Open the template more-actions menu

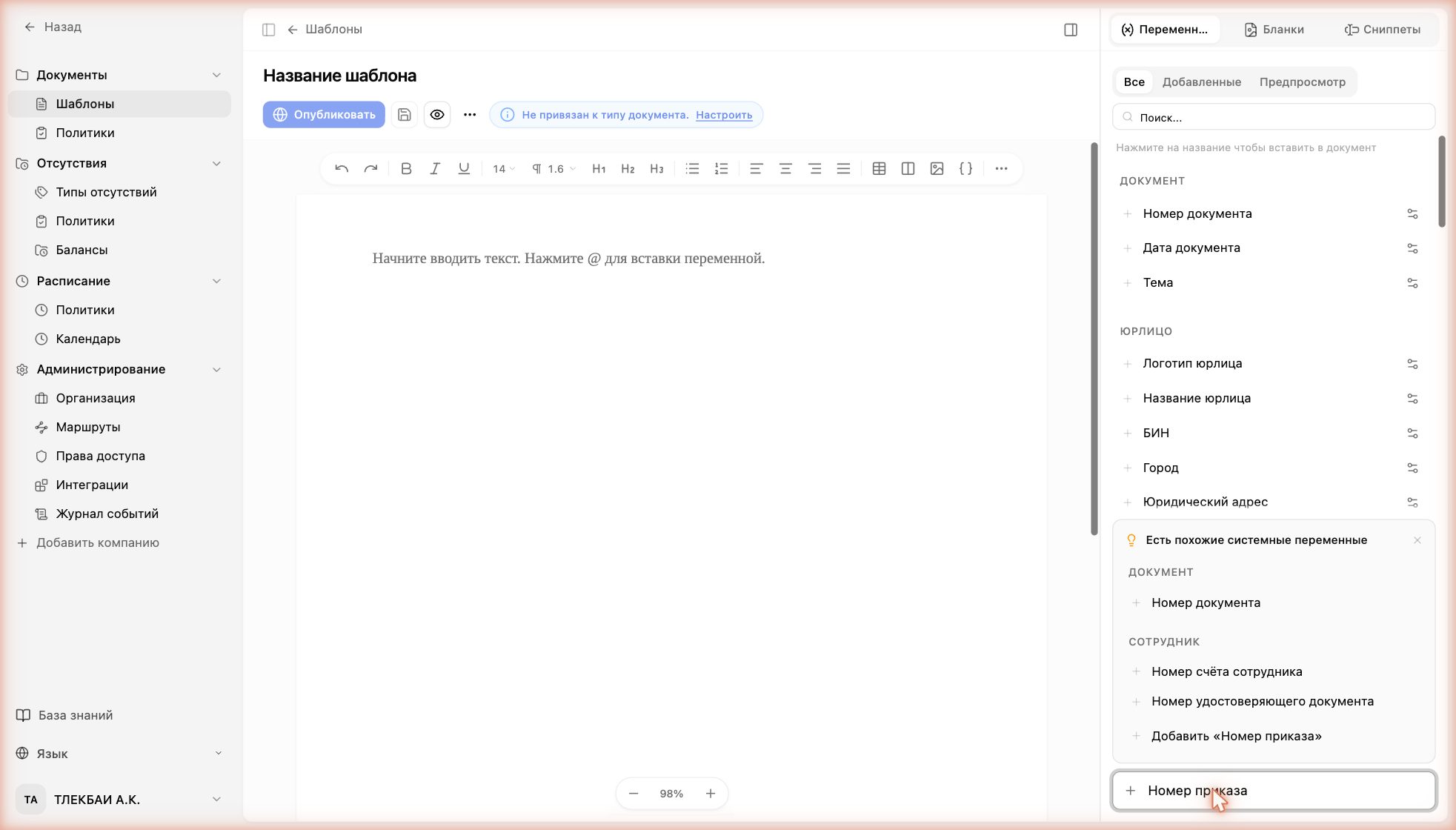pyautogui.click(x=470, y=115)
